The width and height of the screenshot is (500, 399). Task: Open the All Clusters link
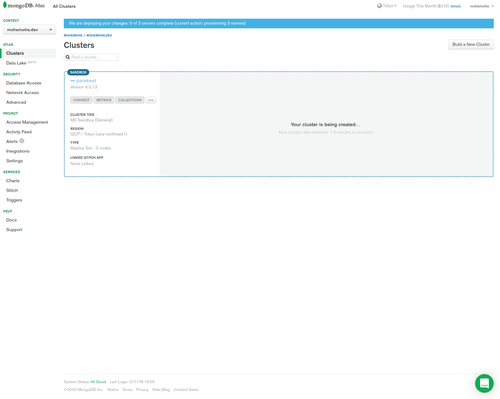point(64,6)
